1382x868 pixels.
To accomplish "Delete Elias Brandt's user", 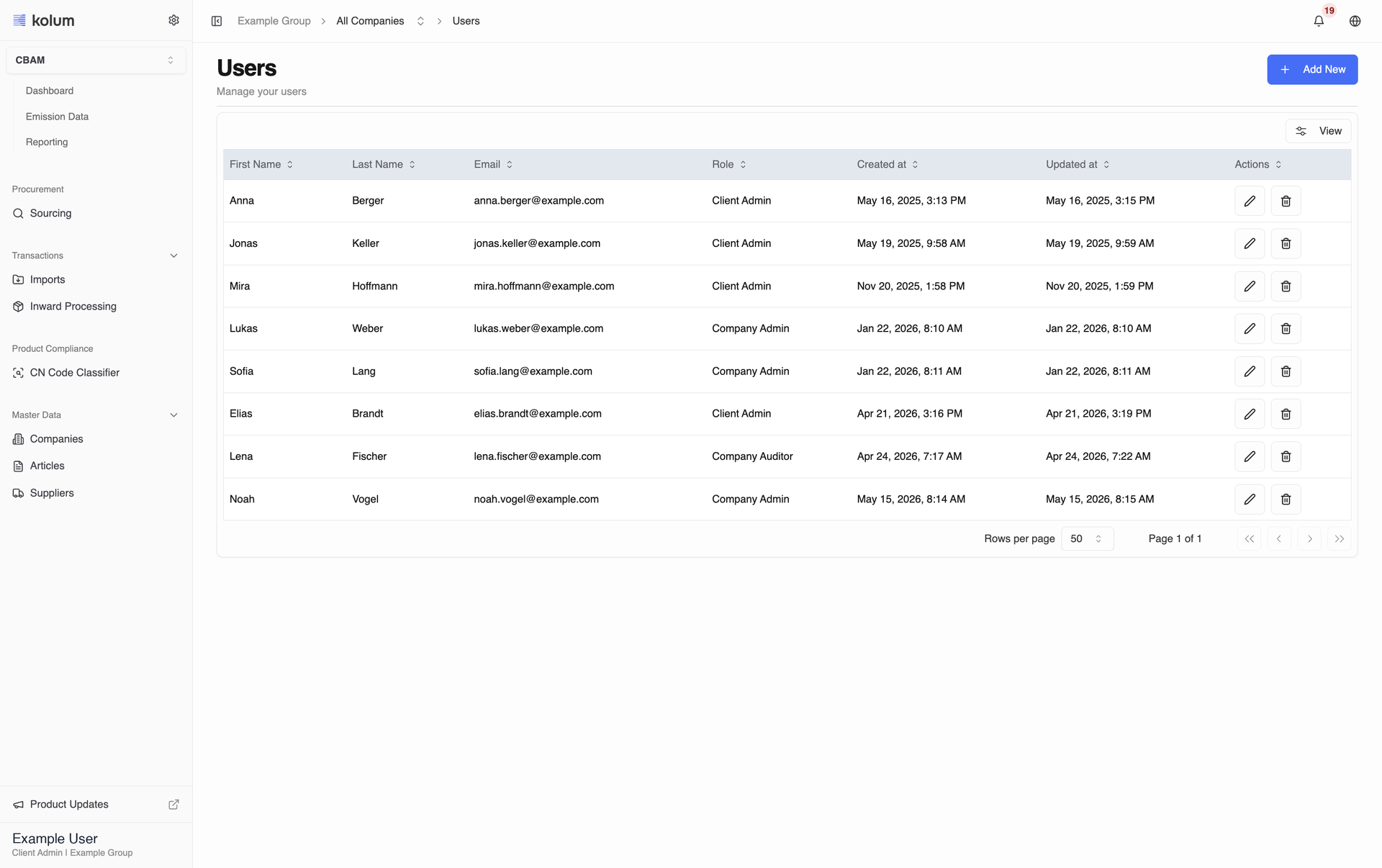I will (1286, 414).
